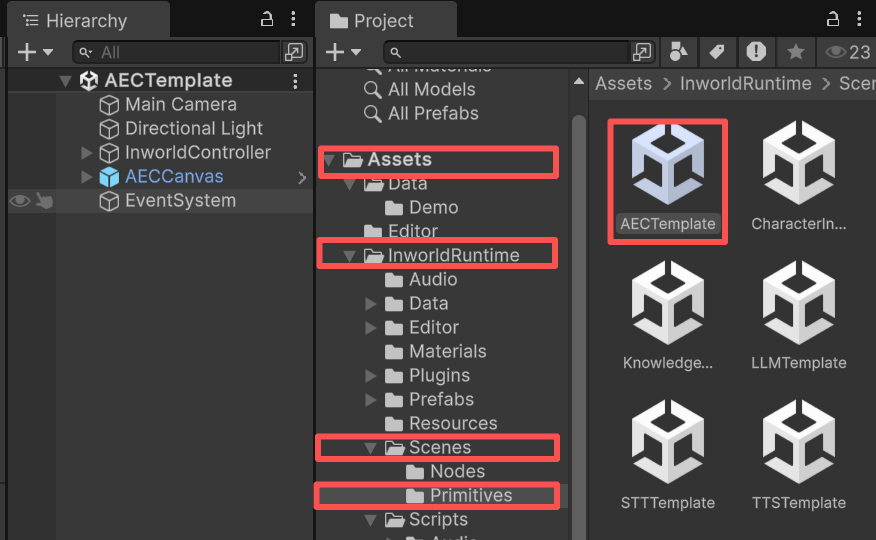Select Directional Light object
876x540 pixels.
(x=193, y=128)
